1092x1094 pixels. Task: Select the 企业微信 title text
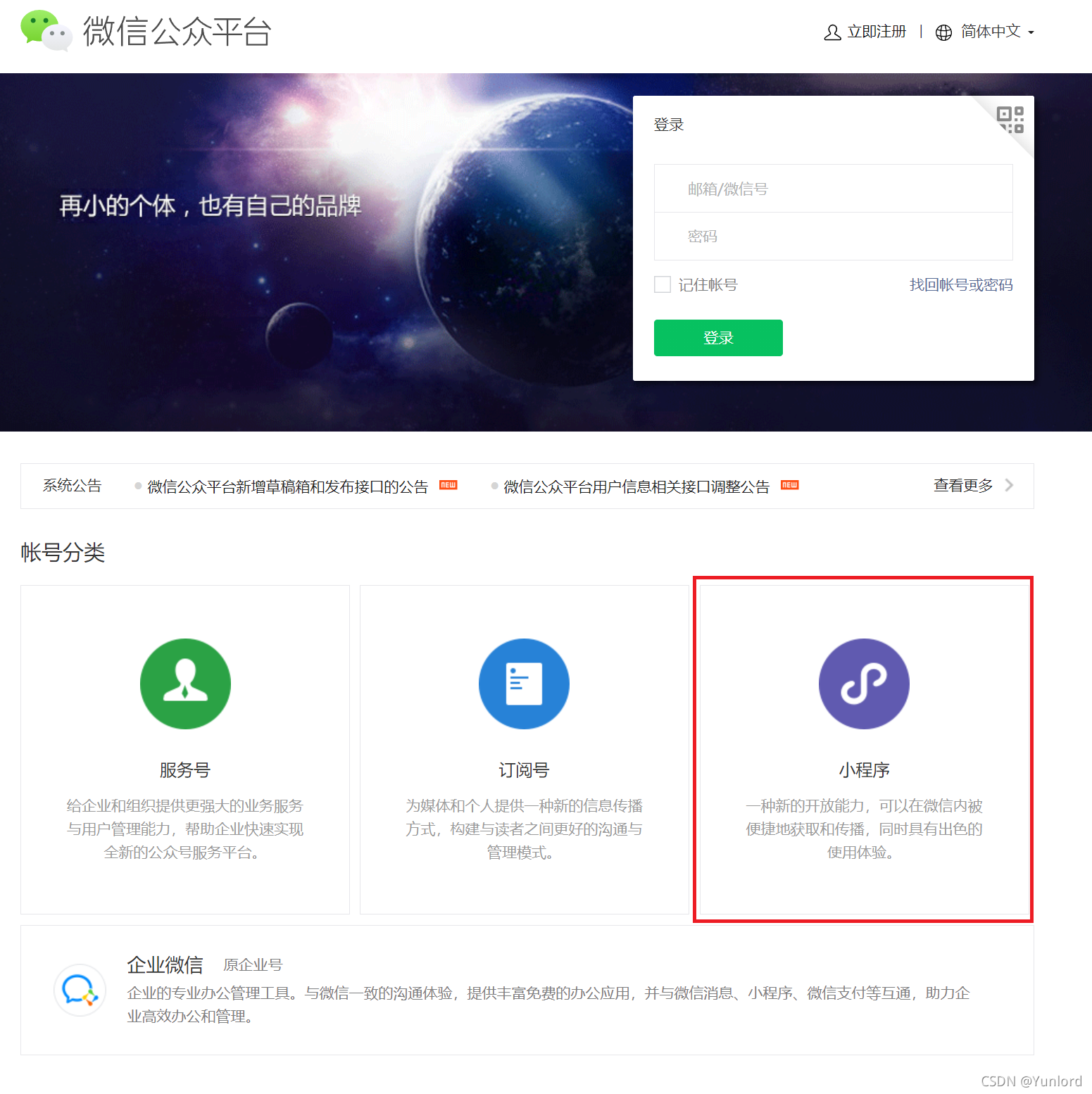[x=165, y=964]
